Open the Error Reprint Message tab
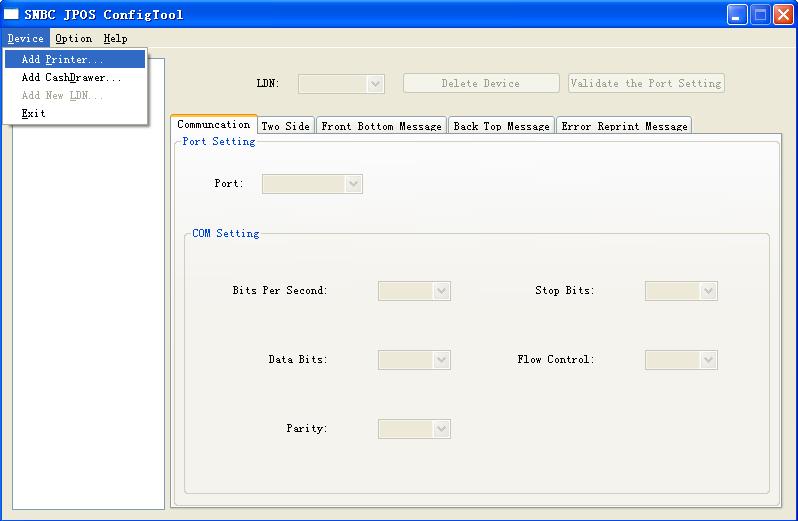 (x=624, y=126)
